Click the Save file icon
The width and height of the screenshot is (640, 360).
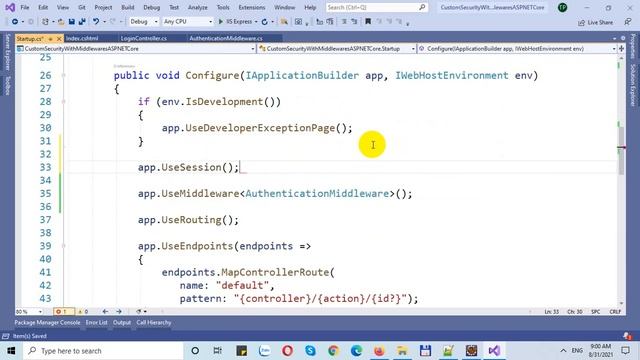72,22
